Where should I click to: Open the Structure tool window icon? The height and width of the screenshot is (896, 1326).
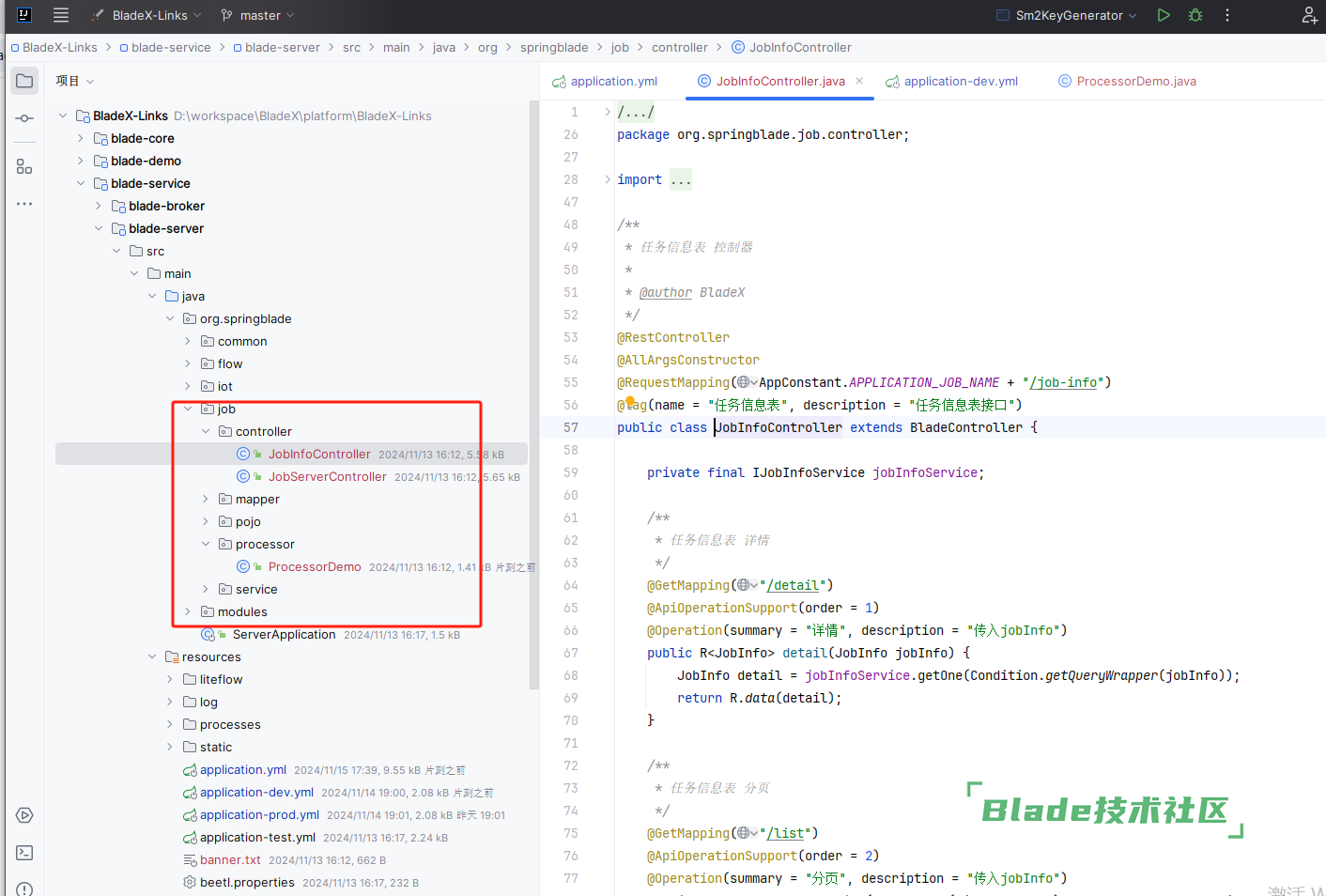tap(24, 166)
